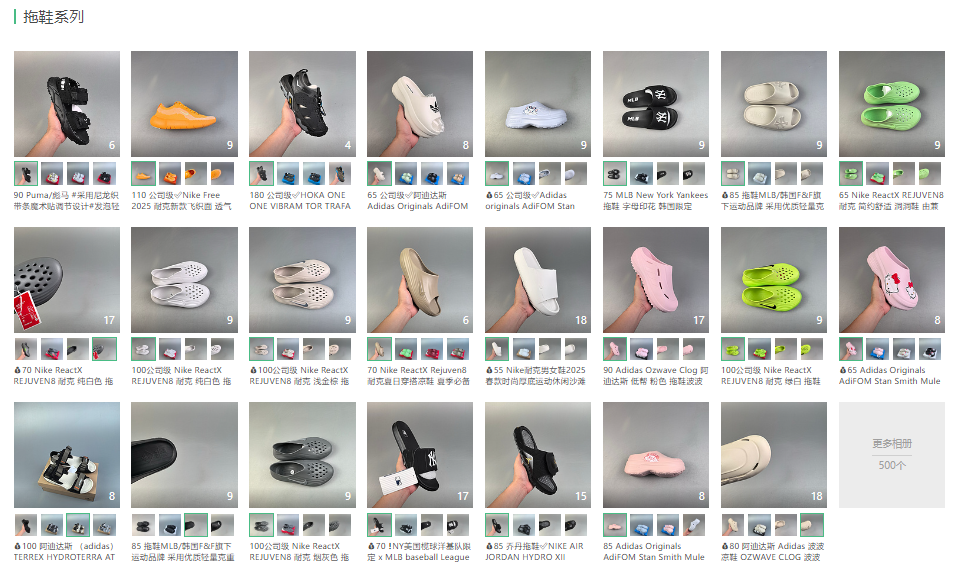Select the last small preview under red-tag clog album
This screenshot has height=572, width=977.
(x=104, y=349)
